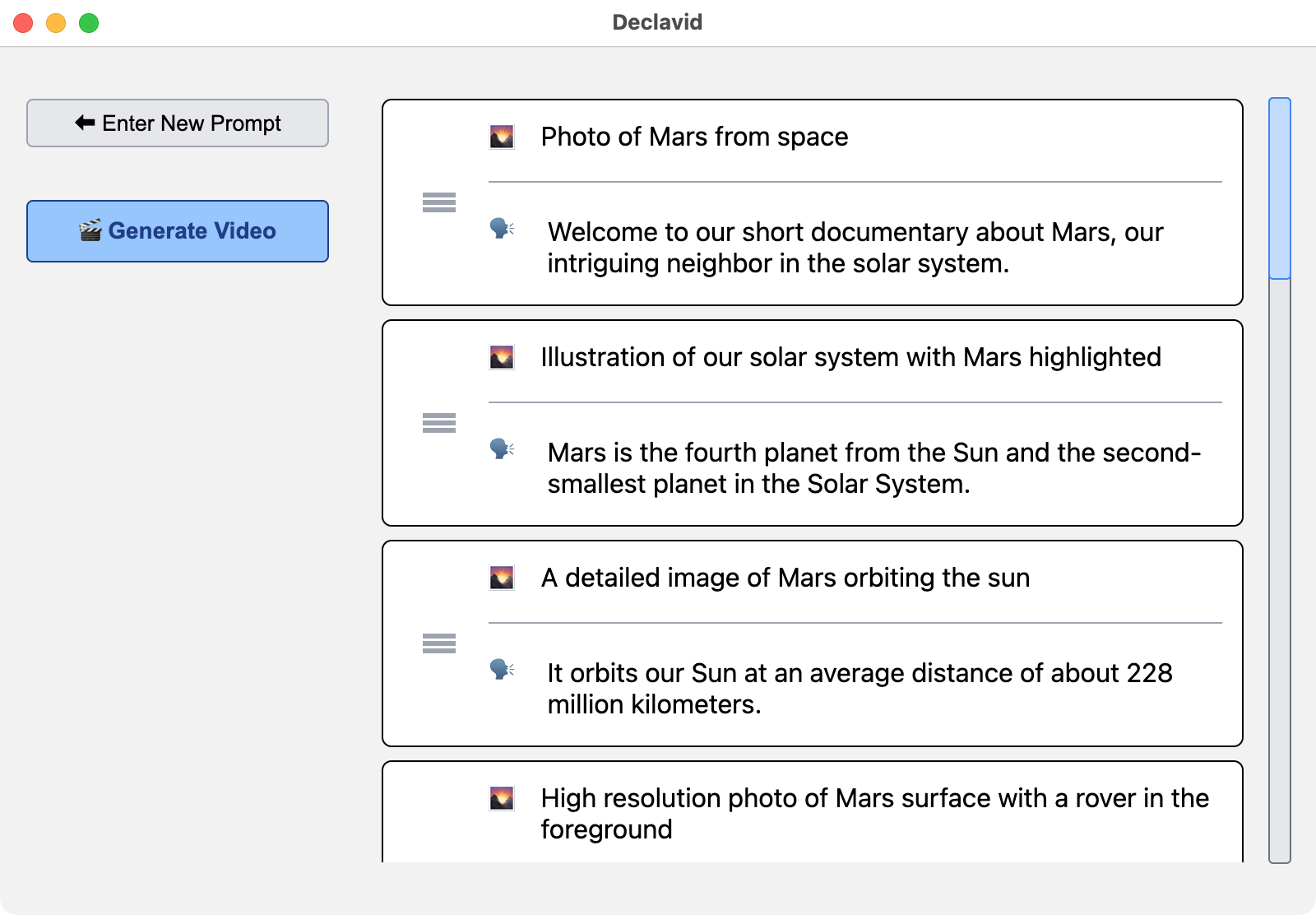Click the left arrow icon on Enter New Prompt
The width and height of the screenshot is (1316, 915).
point(86,123)
